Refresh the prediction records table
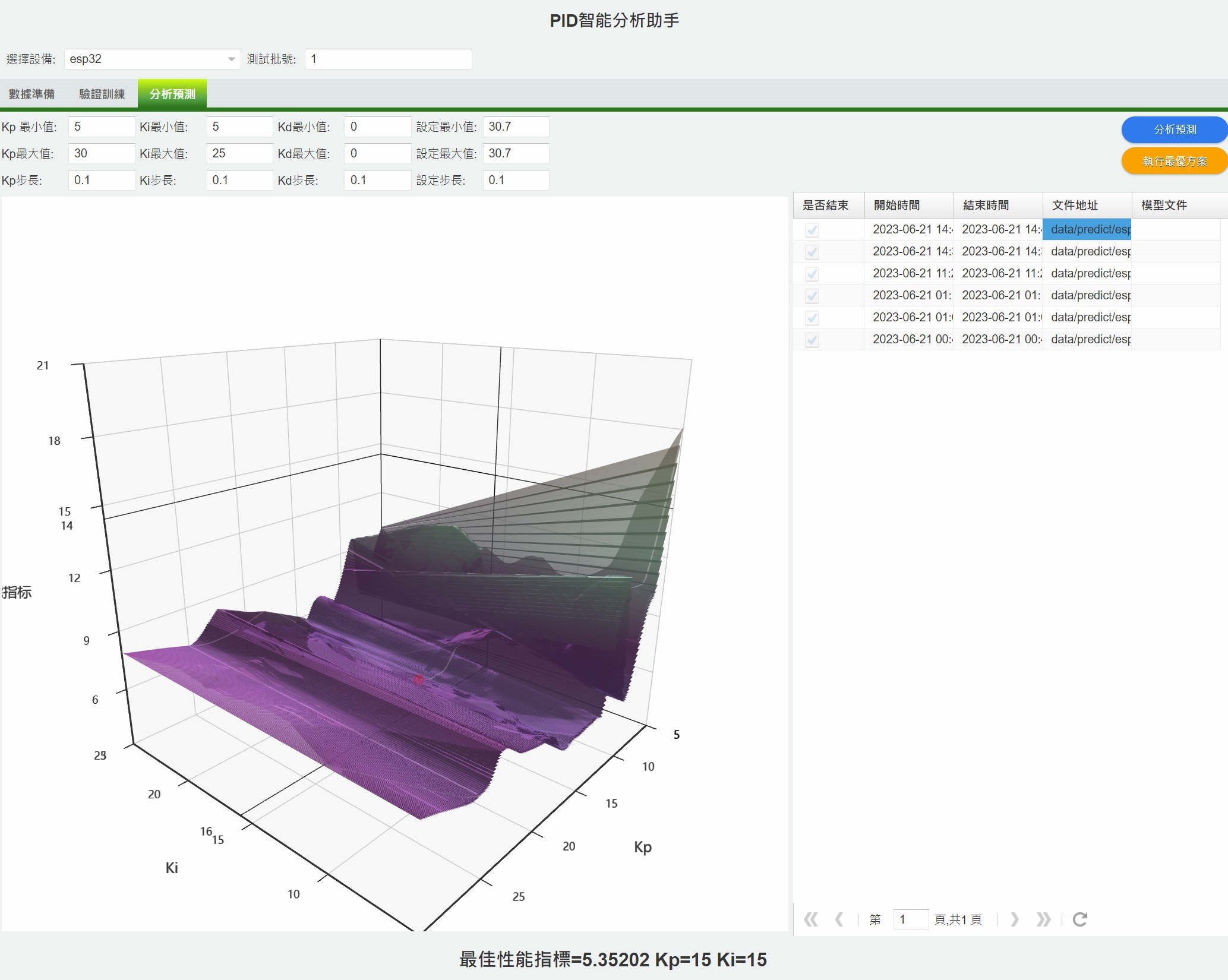The height and width of the screenshot is (980, 1228). [1079, 919]
